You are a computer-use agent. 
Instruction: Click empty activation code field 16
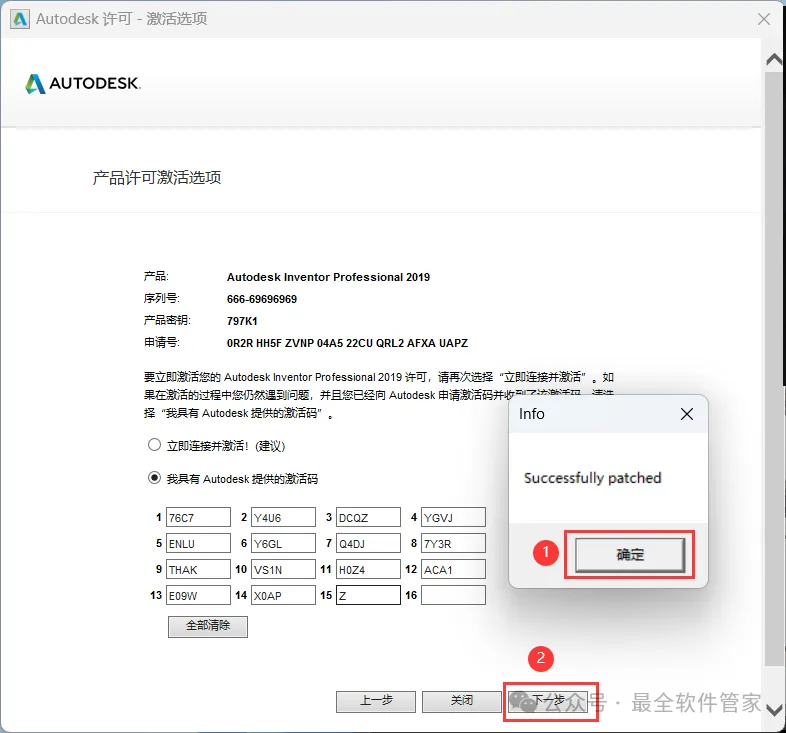453,596
